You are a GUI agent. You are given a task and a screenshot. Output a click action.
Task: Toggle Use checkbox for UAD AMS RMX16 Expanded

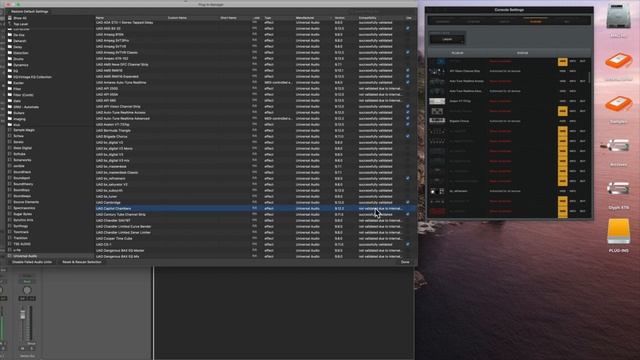point(407,76)
